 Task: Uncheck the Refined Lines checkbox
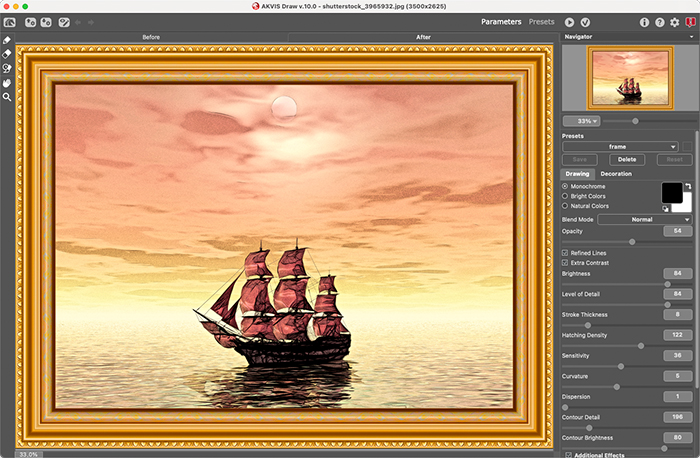click(x=565, y=253)
